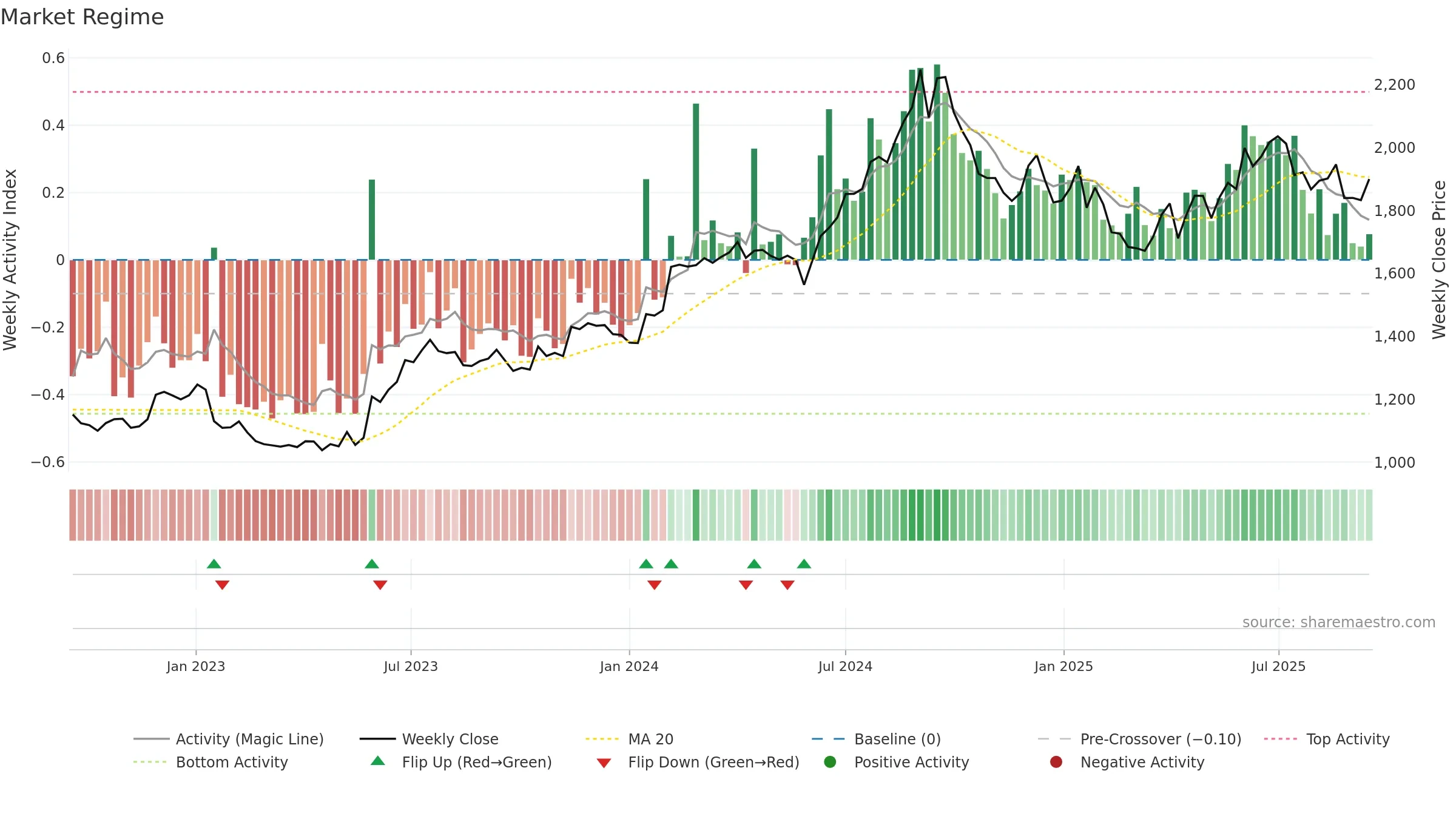Click the lone green activity bar in late May 2023
The width and height of the screenshot is (1456, 819).
(372, 220)
